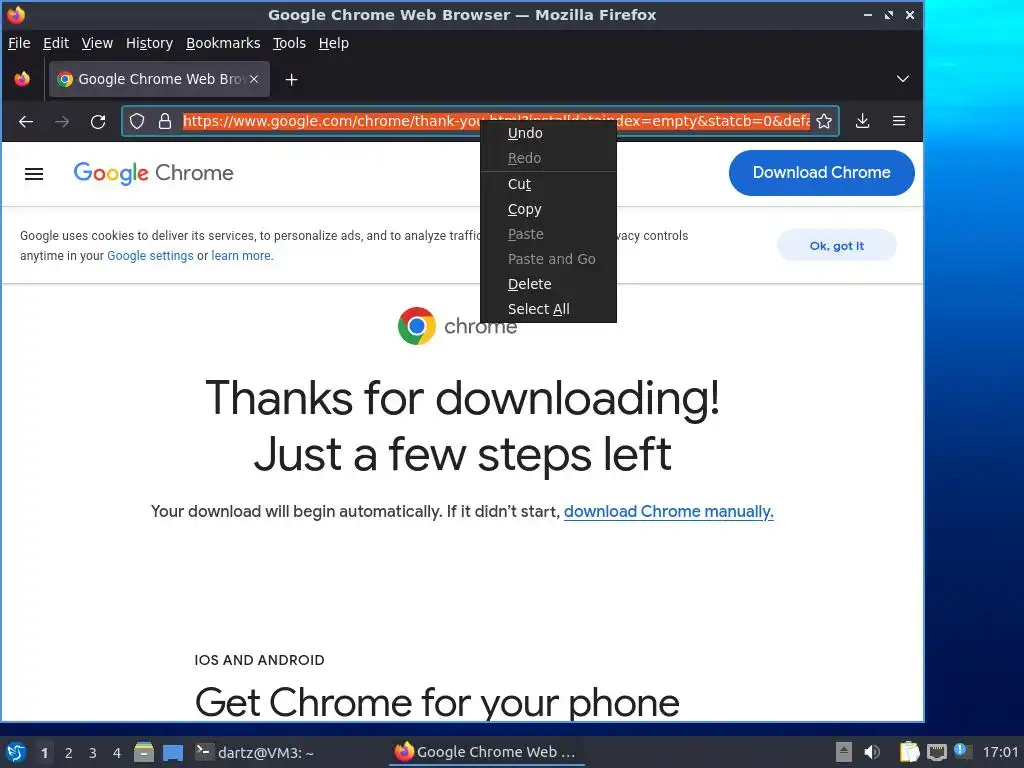
Task: Open a new tab with plus button
Action: click(292, 80)
